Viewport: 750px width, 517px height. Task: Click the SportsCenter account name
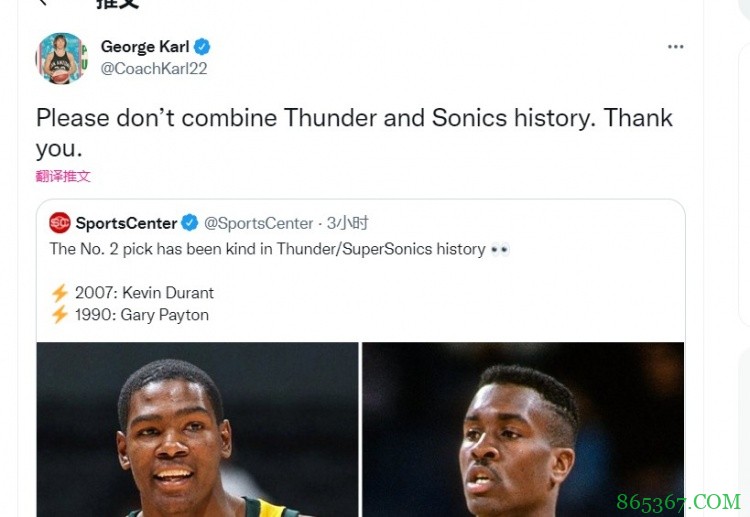(x=126, y=223)
